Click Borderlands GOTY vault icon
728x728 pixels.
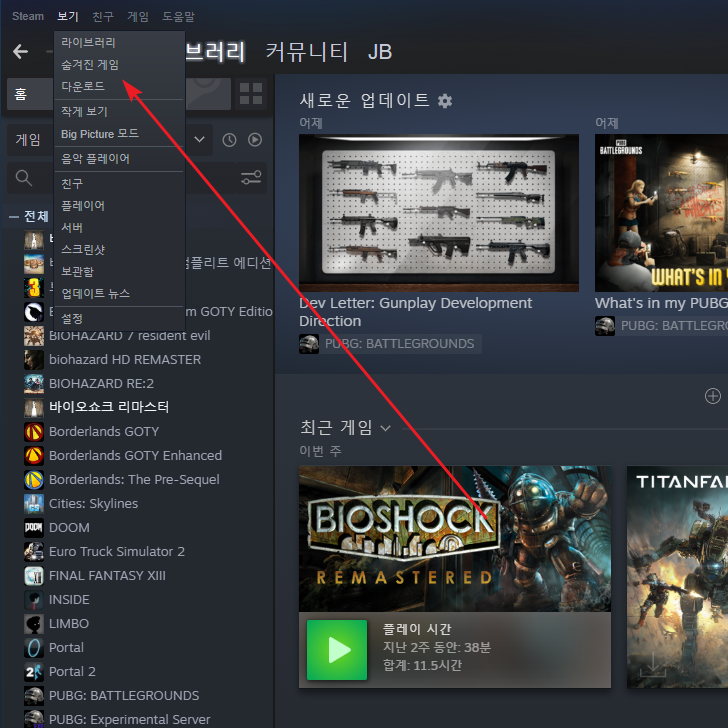(x=34, y=431)
